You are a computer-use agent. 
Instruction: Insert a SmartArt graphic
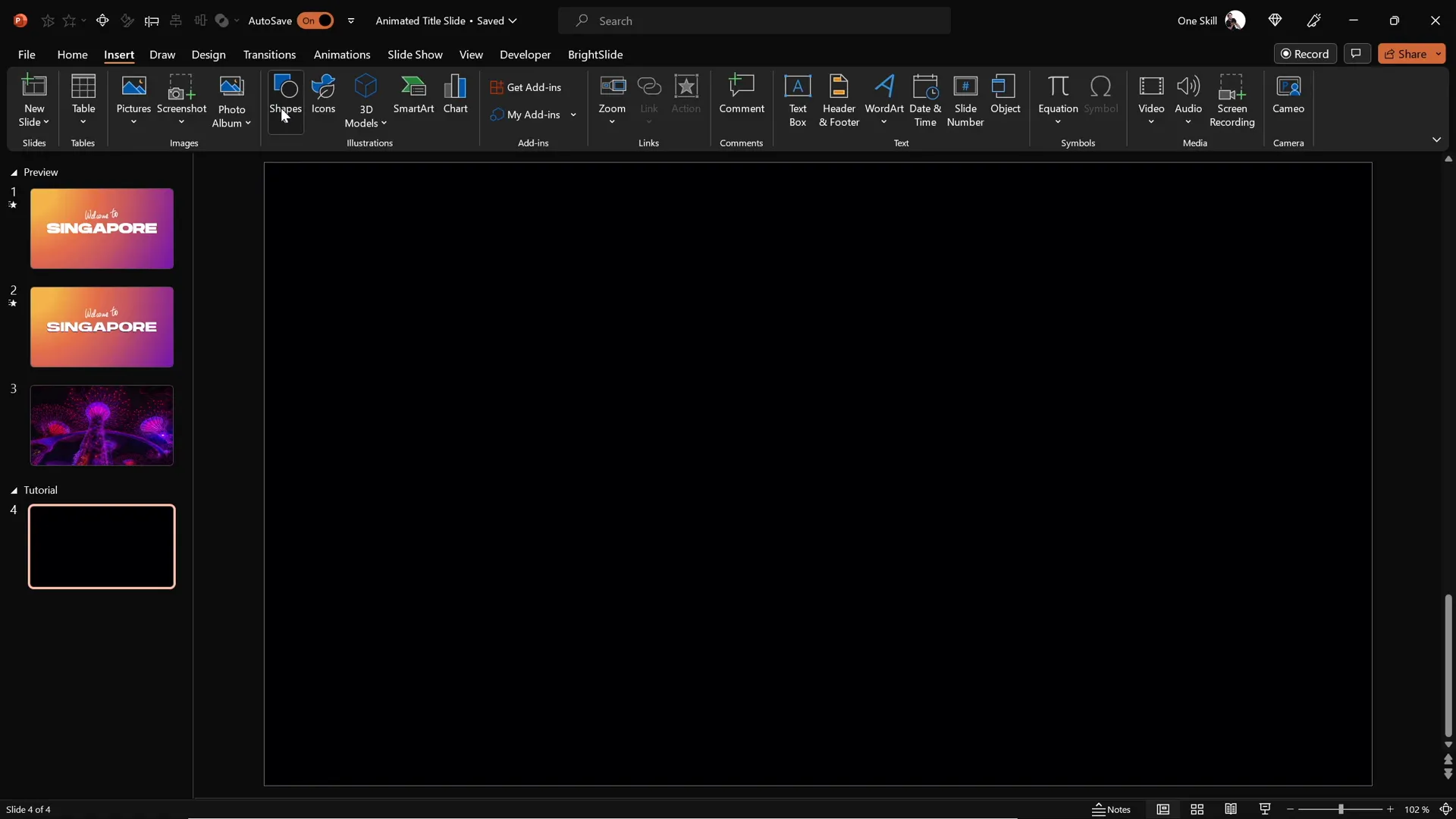click(x=413, y=99)
